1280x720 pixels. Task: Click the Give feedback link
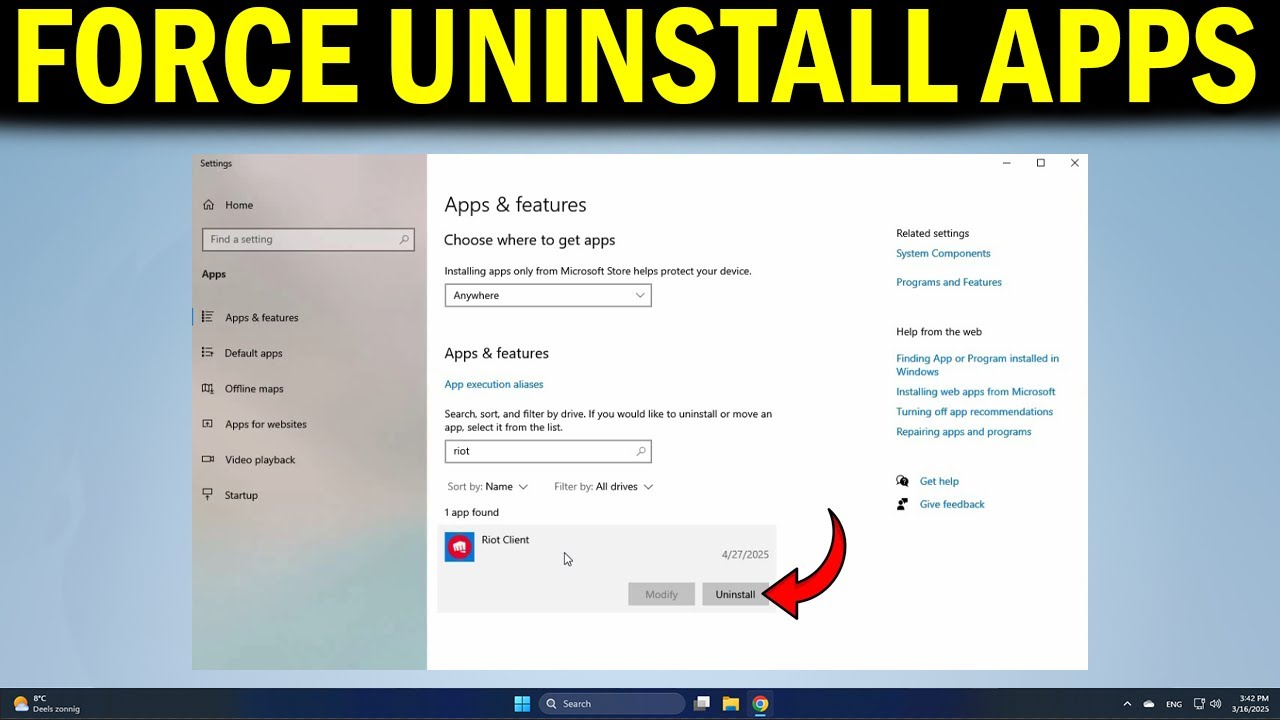(x=952, y=504)
